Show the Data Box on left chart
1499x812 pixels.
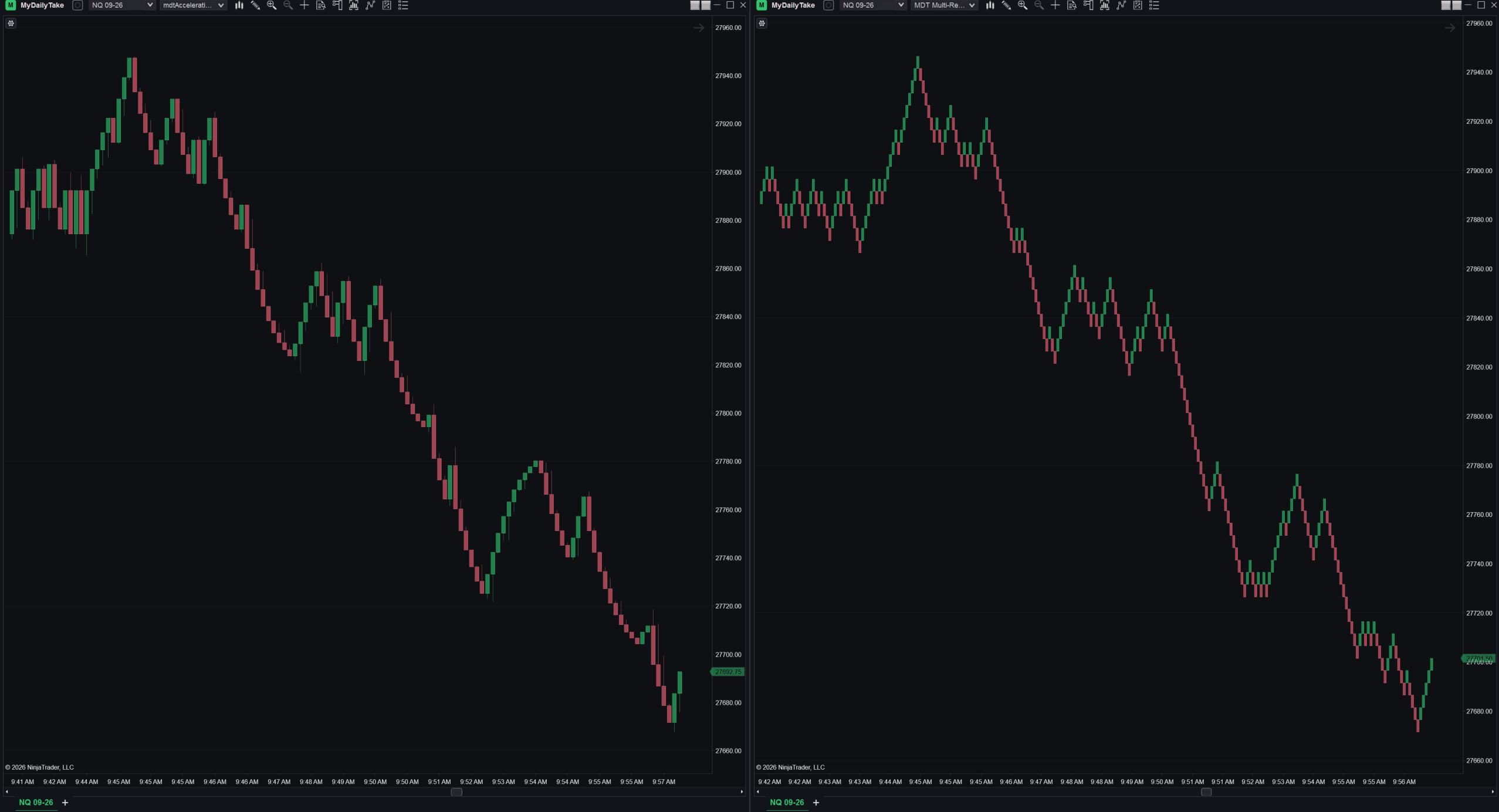pyautogui.click(x=320, y=5)
